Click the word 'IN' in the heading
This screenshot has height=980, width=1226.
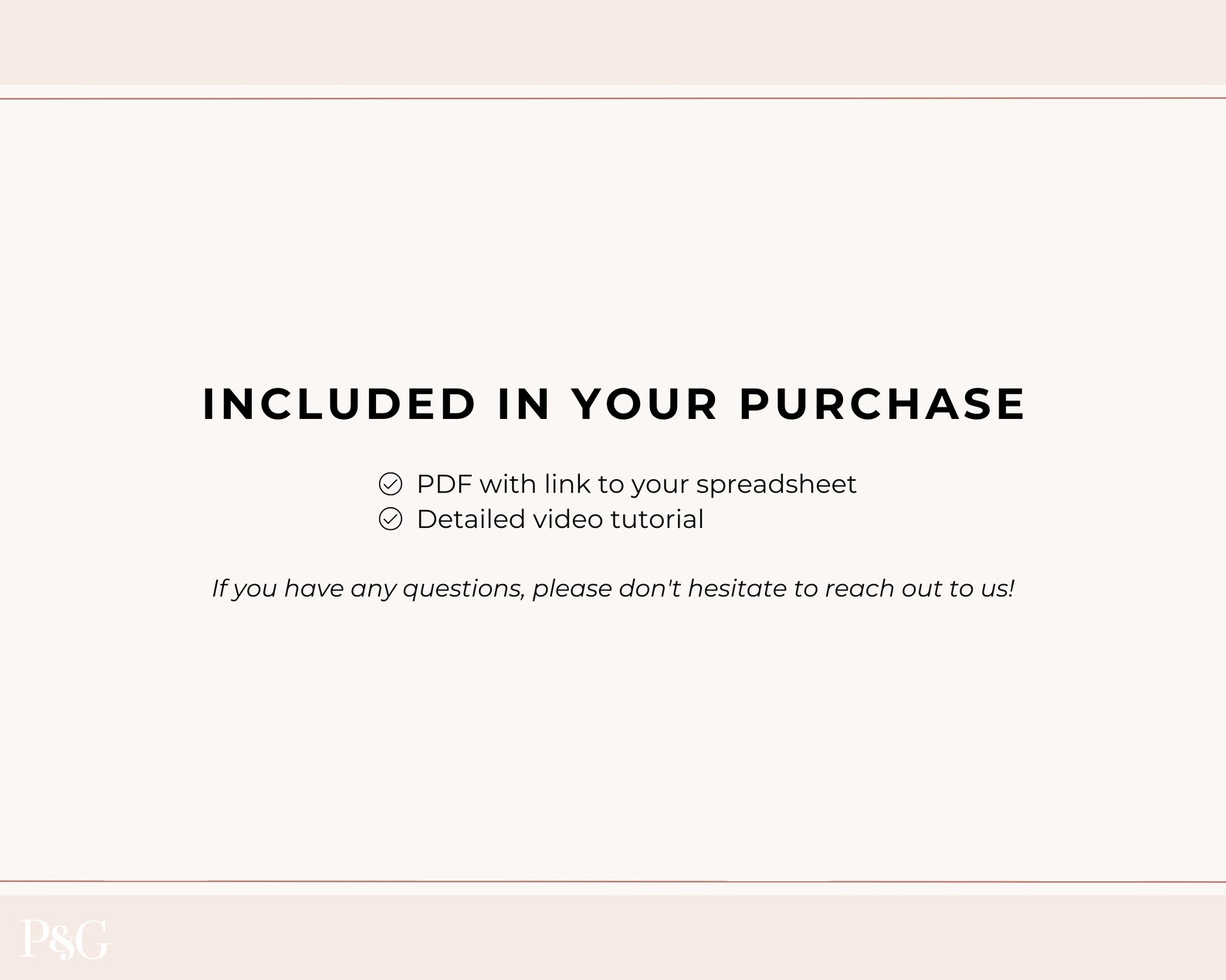(x=523, y=404)
